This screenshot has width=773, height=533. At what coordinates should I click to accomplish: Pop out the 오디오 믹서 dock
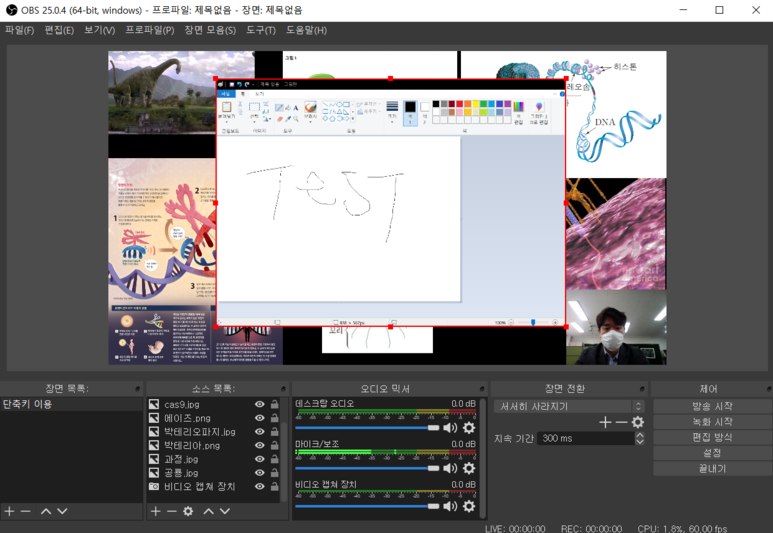coord(482,389)
